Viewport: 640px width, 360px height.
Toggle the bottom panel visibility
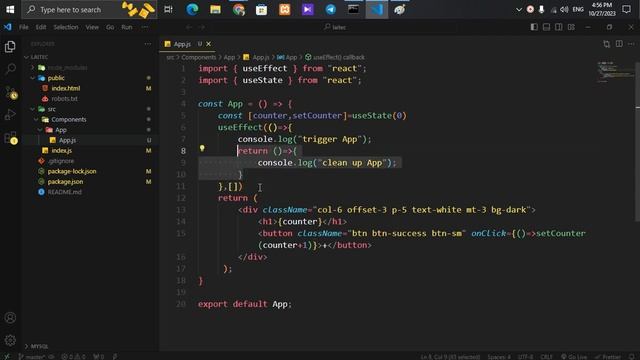(x=546, y=27)
